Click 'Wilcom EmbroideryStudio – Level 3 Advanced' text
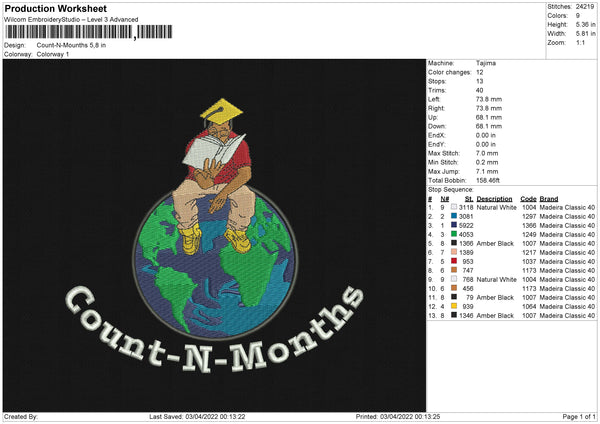This screenshot has height=424, width=600. [71, 20]
